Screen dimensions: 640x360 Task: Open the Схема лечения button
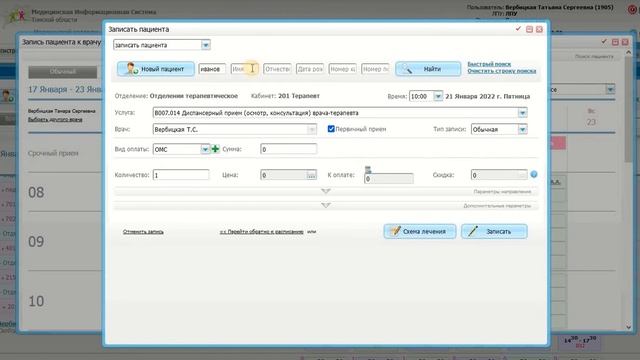(x=420, y=231)
